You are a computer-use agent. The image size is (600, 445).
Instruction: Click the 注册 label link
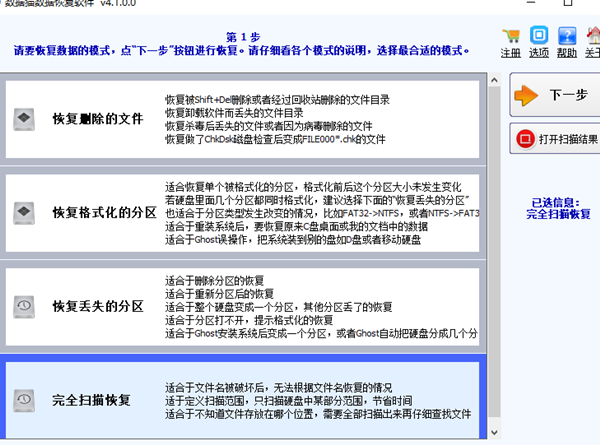click(511, 53)
